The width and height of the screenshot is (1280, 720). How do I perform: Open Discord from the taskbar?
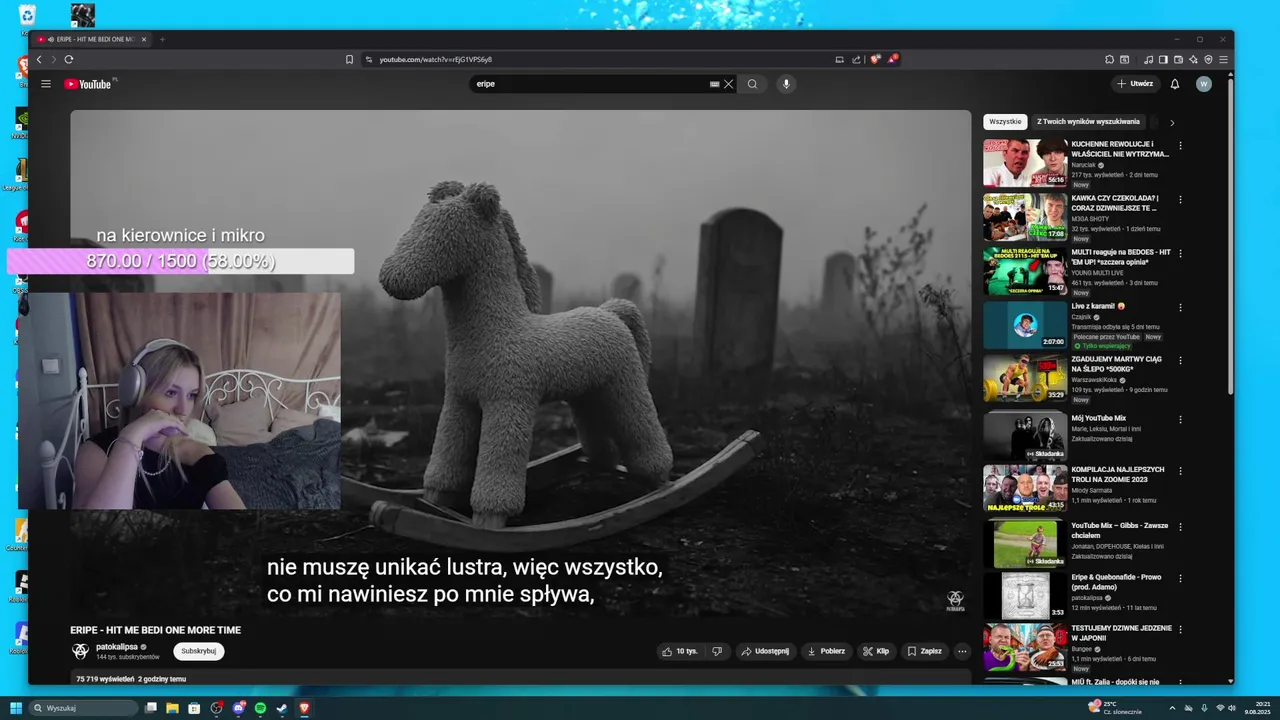click(x=238, y=708)
